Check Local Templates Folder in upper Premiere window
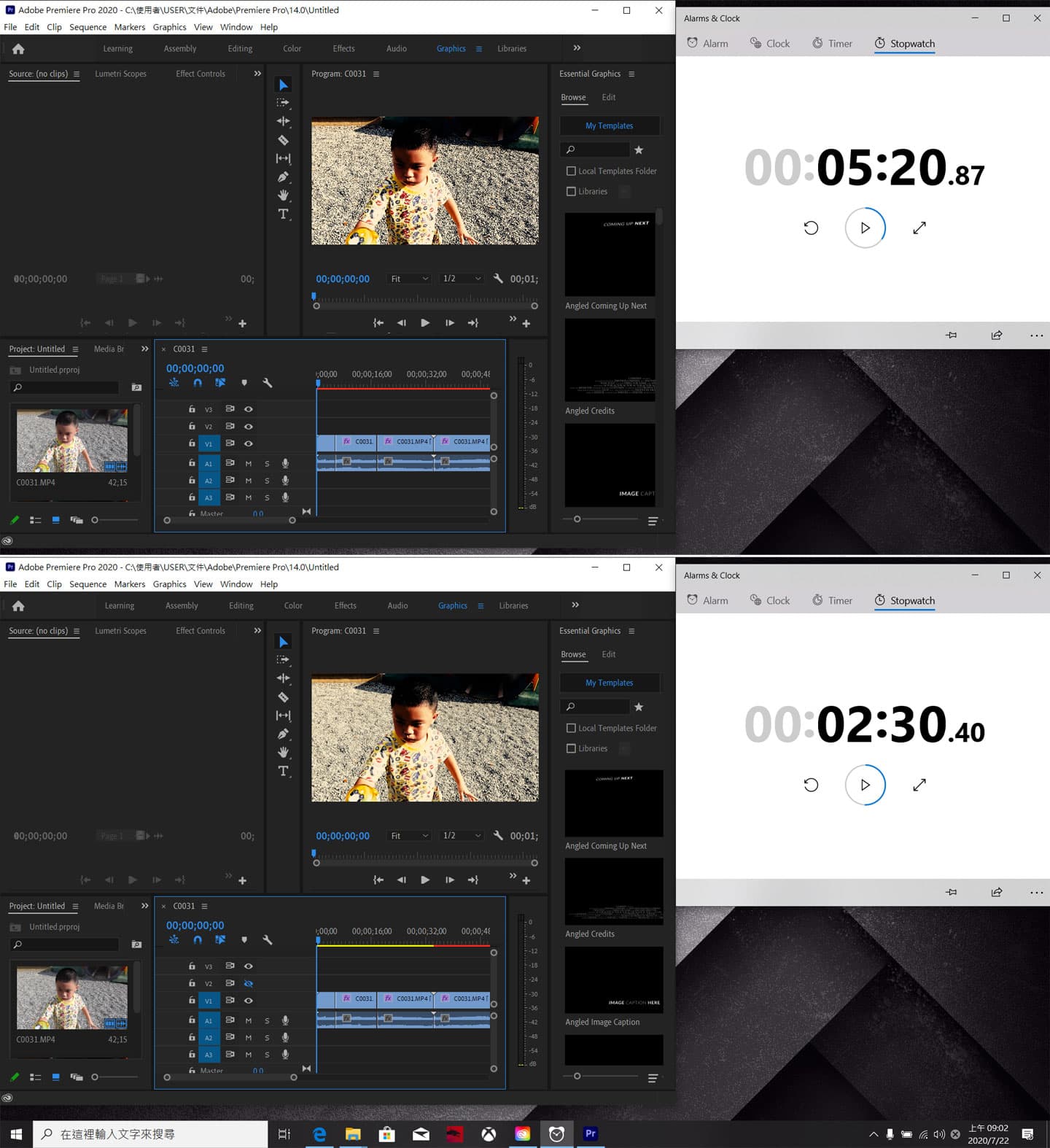This screenshot has width=1050, height=1148. [x=571, y=171]
